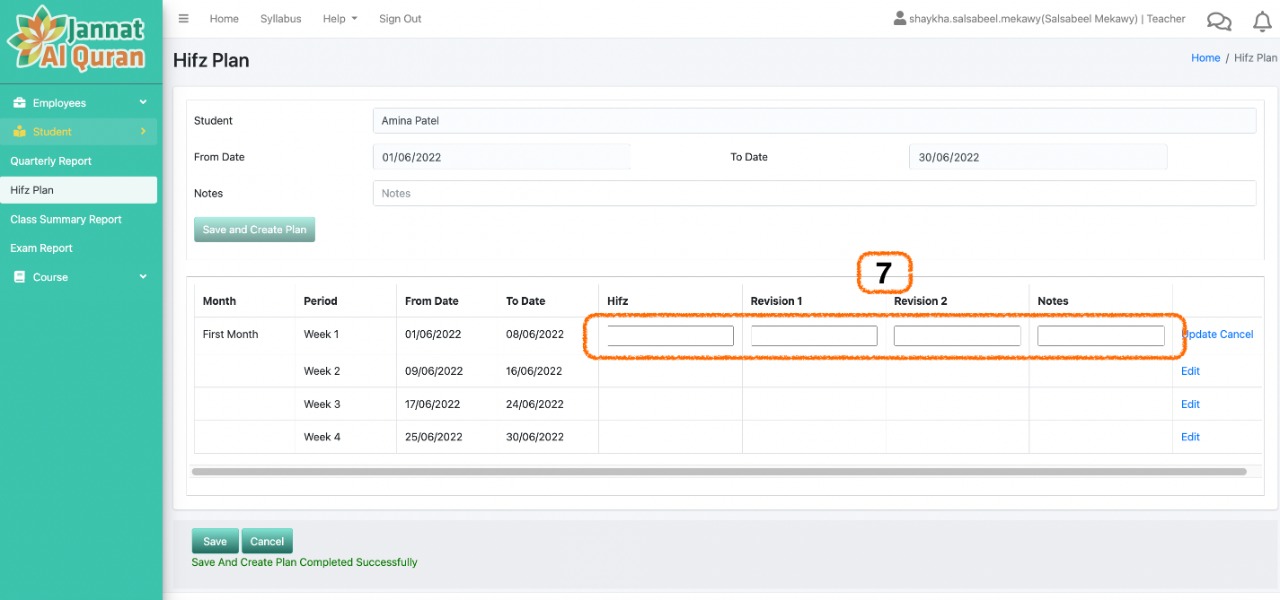Click Edit link for Week 3
This screenshot has height=600, width=1280.
tap(1190, 404)
